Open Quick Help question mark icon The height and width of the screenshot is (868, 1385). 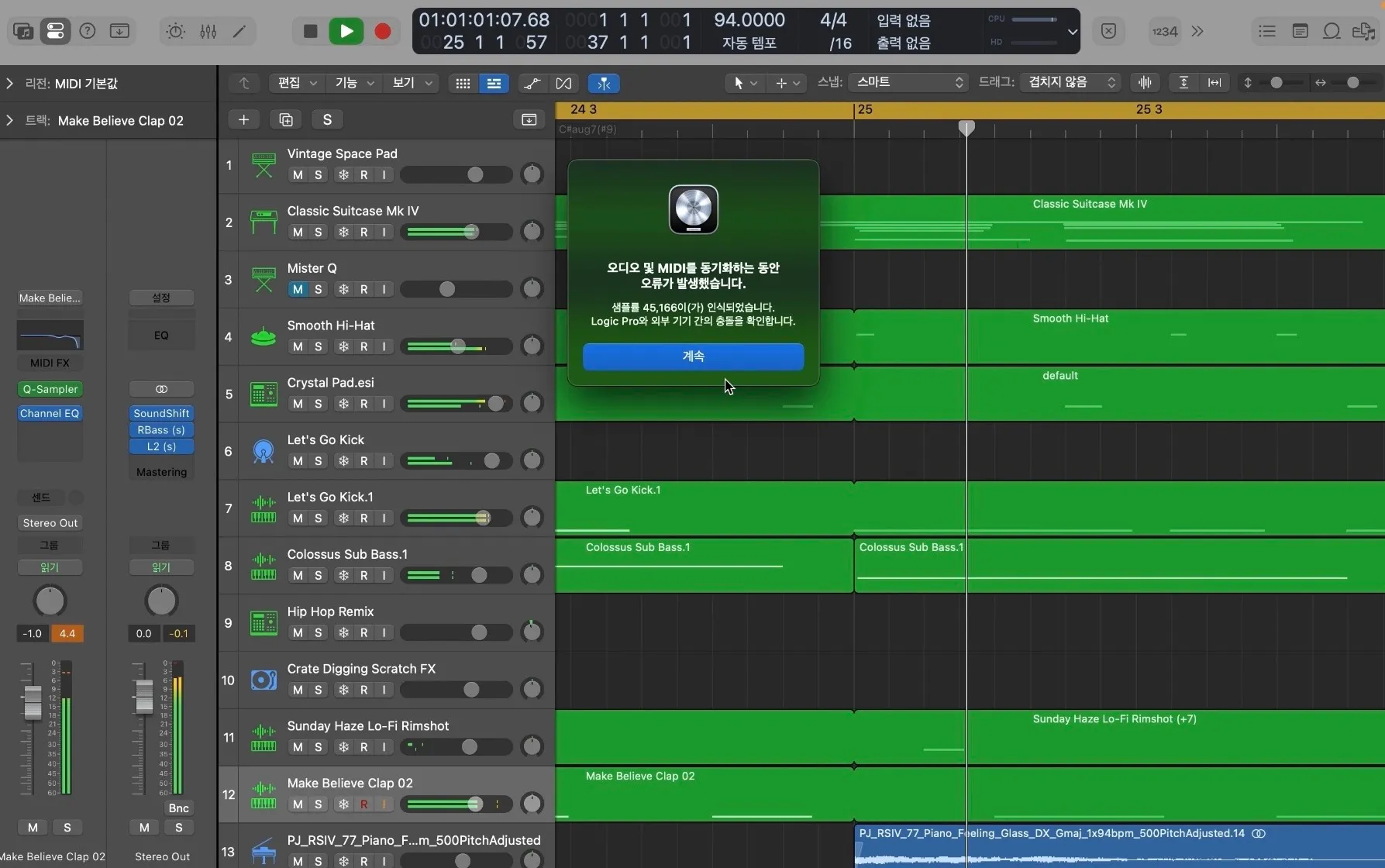point(88,31)
